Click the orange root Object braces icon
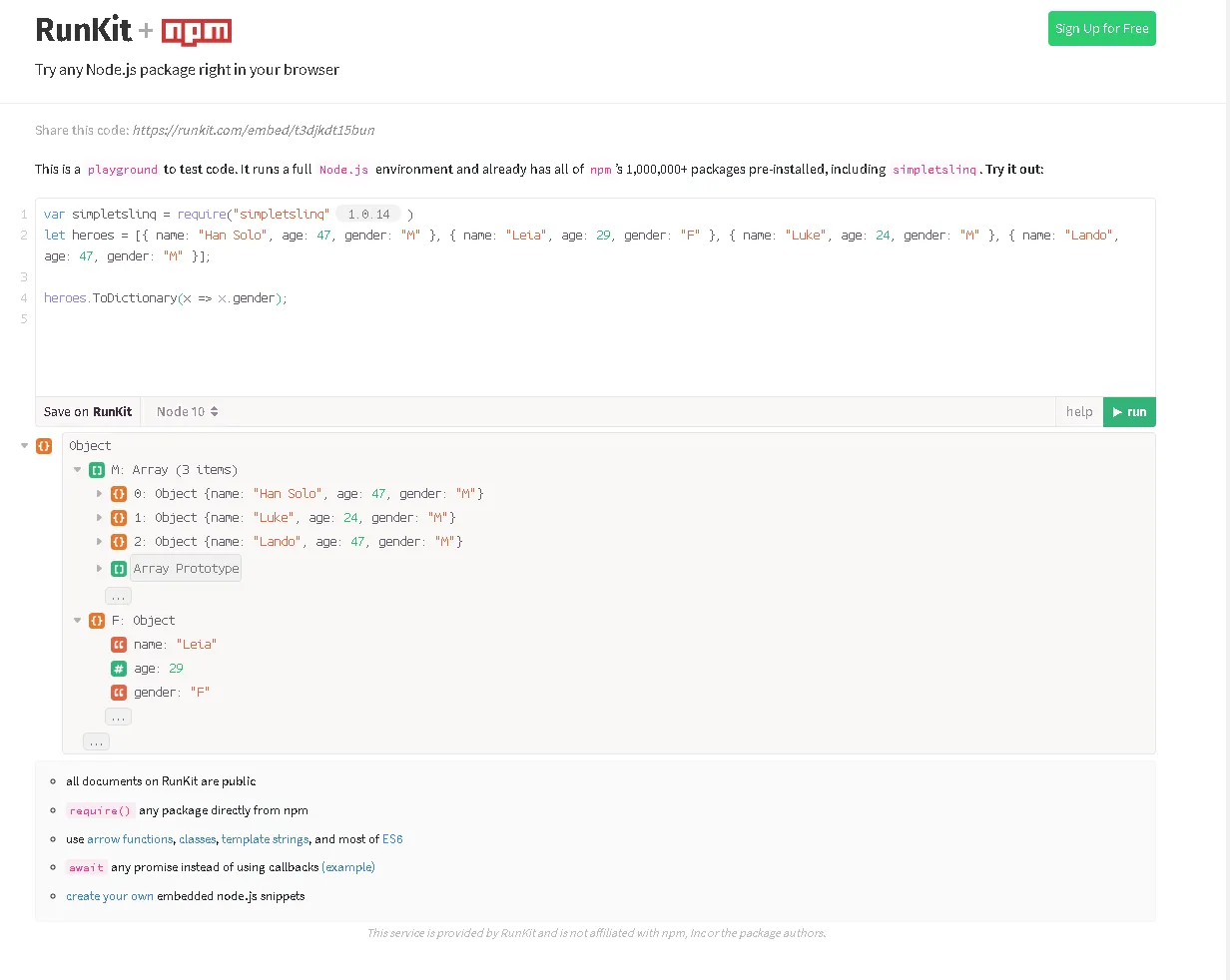 tap(44, 446)
